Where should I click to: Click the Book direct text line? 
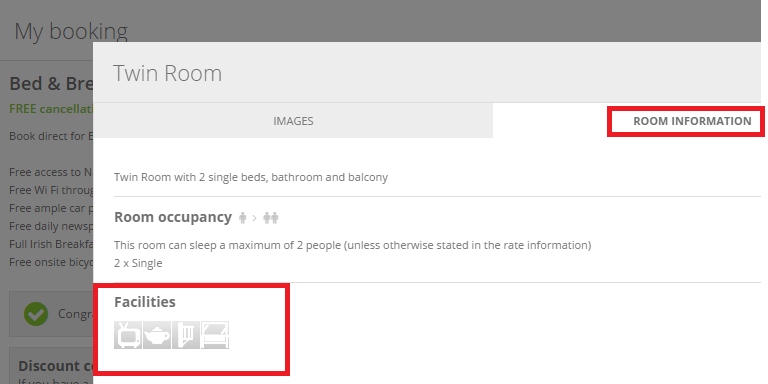(x=51, y=136)
